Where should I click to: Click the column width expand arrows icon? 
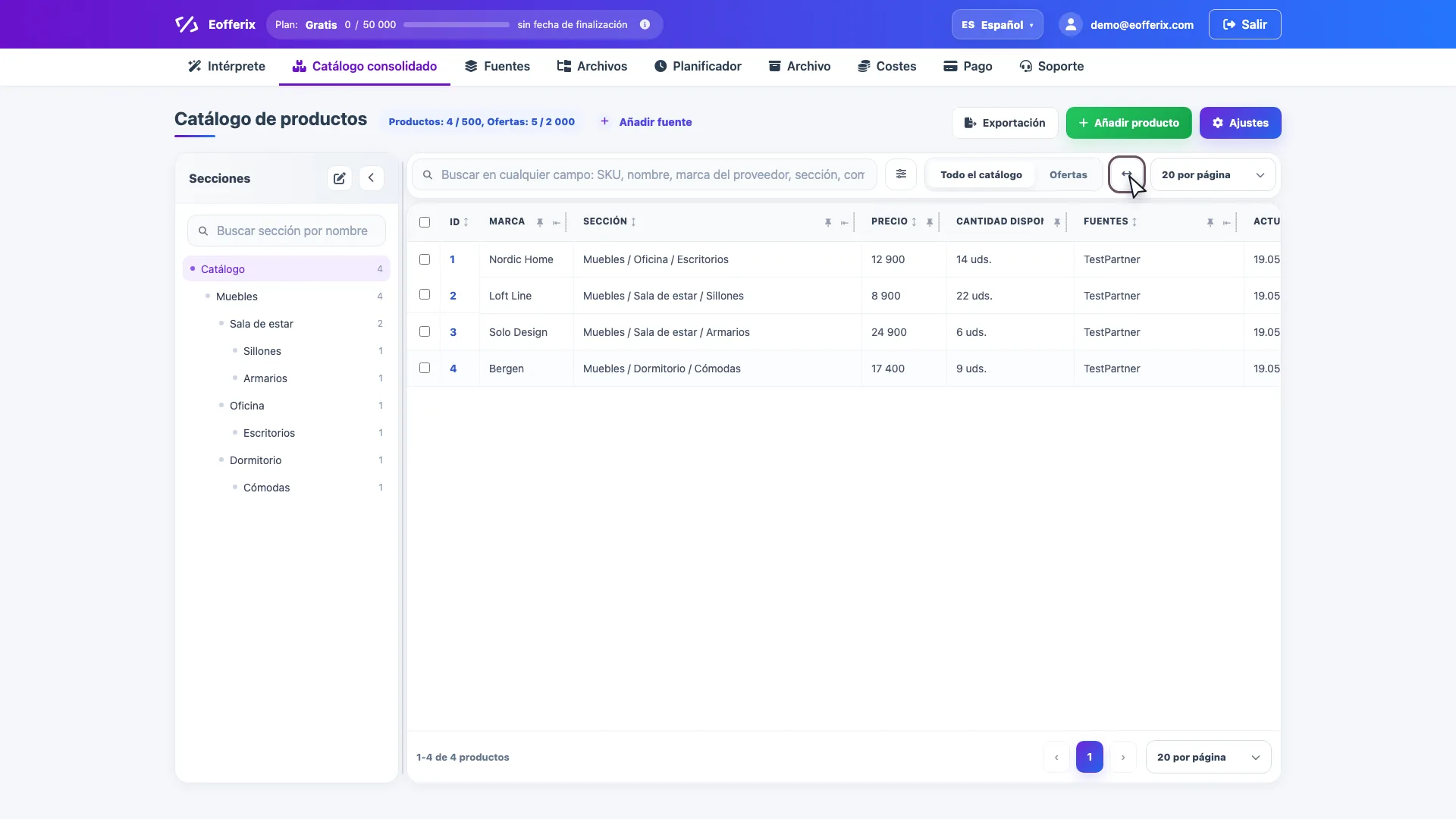(x=1127, y=174)
